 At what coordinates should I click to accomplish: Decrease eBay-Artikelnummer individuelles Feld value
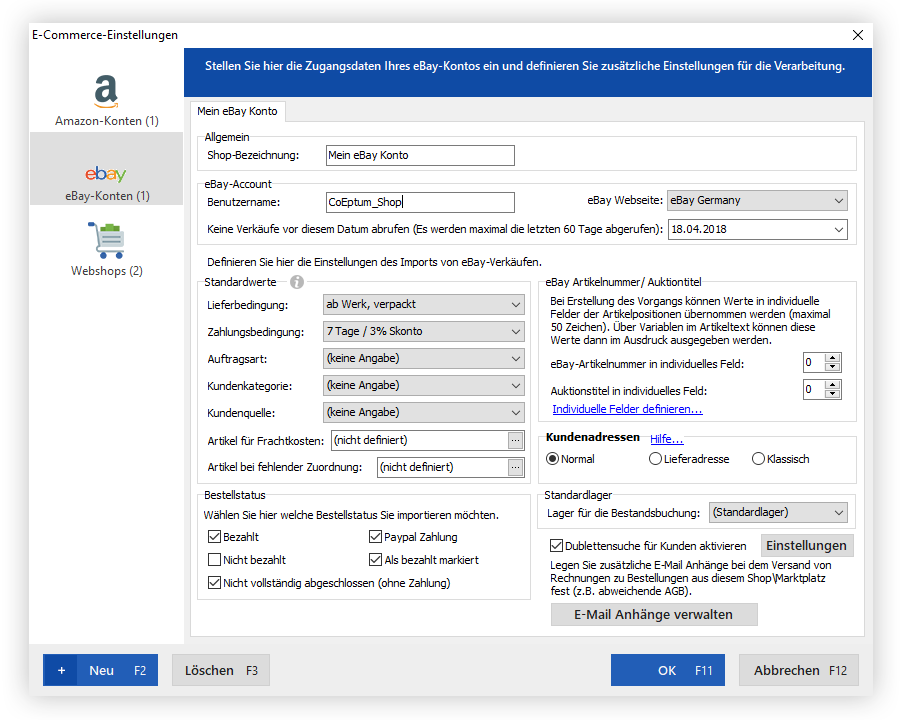click(x=833, y=367)
